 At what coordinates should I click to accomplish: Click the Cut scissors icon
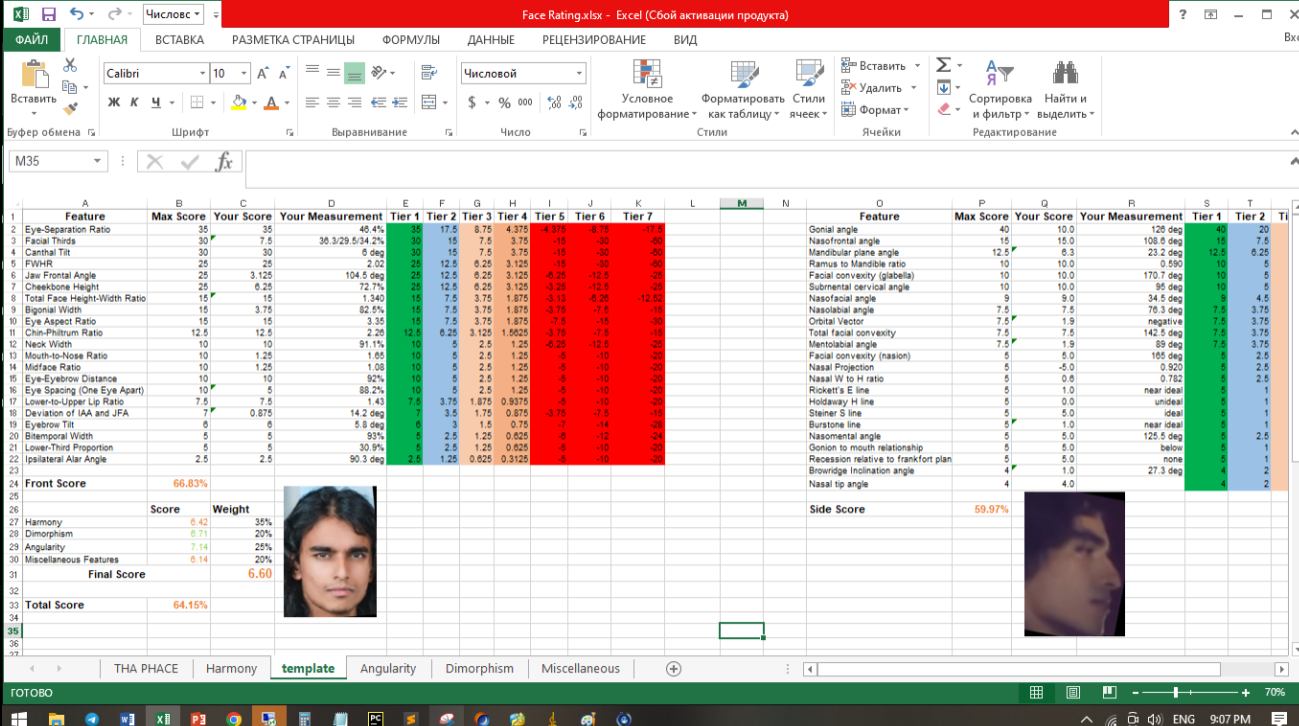[x=70, y=65]
